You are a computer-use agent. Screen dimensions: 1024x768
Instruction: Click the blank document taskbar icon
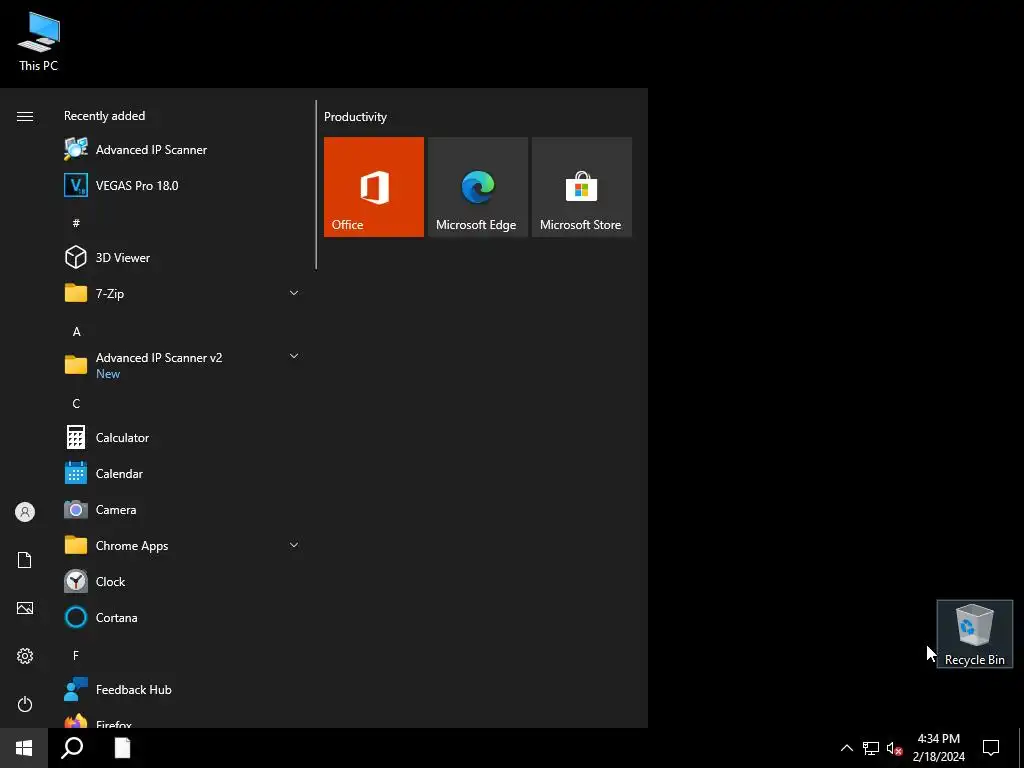tap(122, 748)
